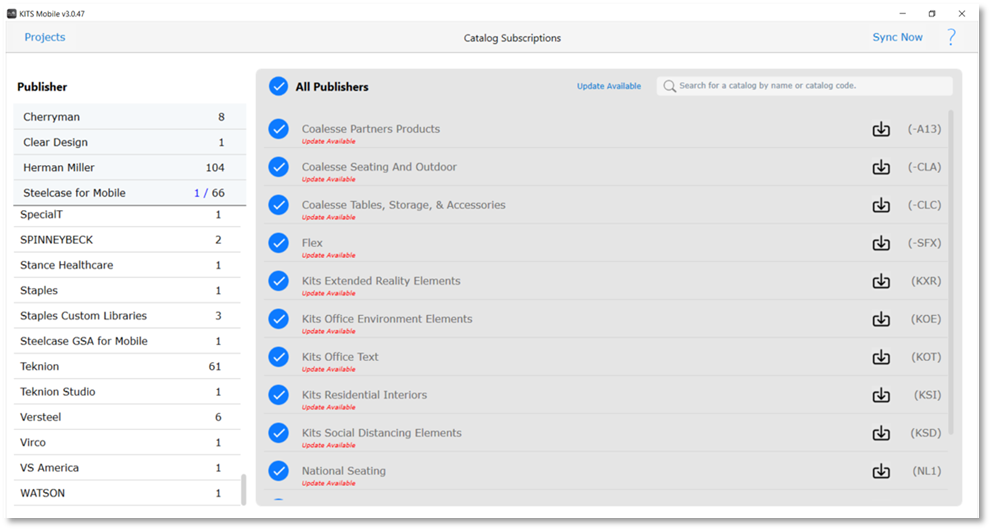Select Steelcase GSA for Mobile publisher
The image size is (992, 531).
pyautogui.click(x=127, y=341)
